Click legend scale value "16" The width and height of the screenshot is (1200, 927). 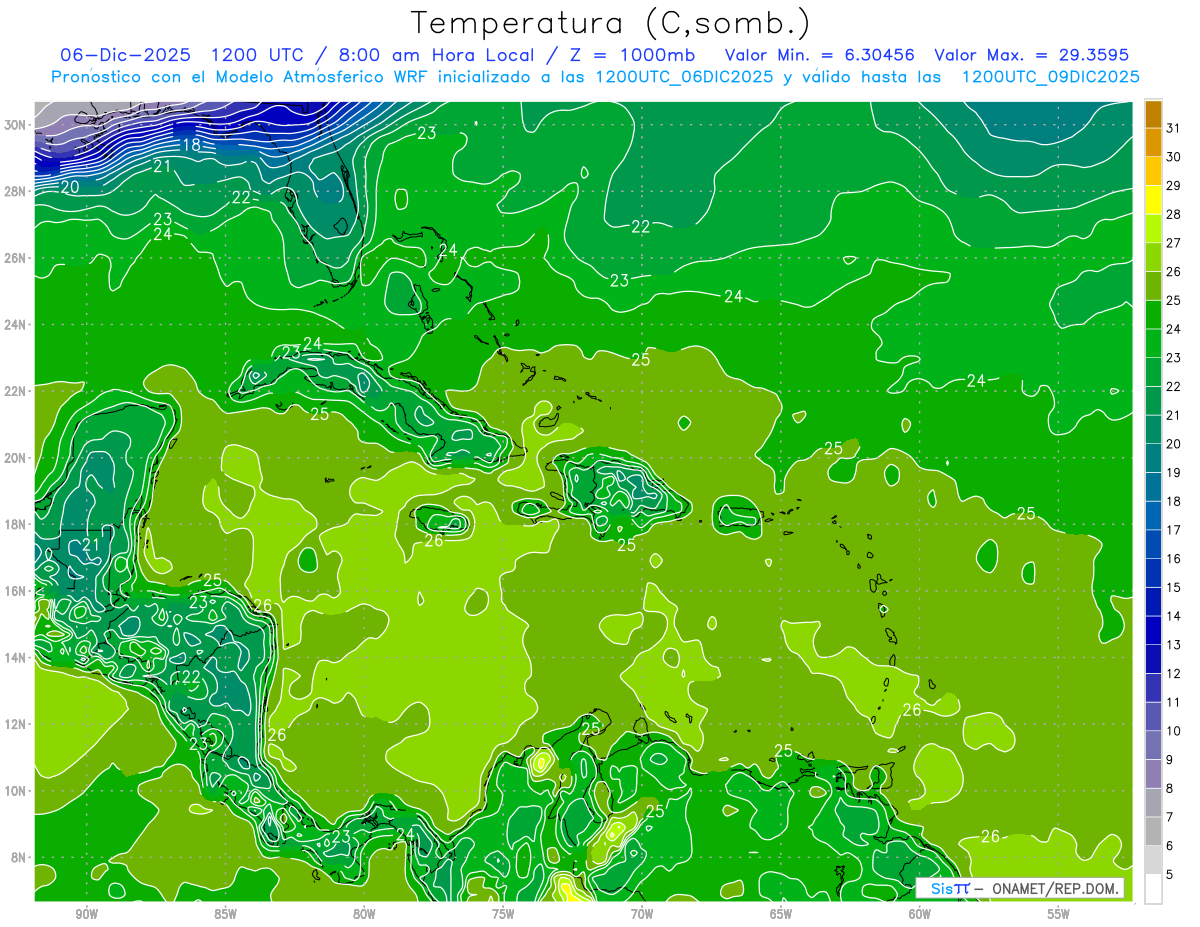coord(1174,558)
